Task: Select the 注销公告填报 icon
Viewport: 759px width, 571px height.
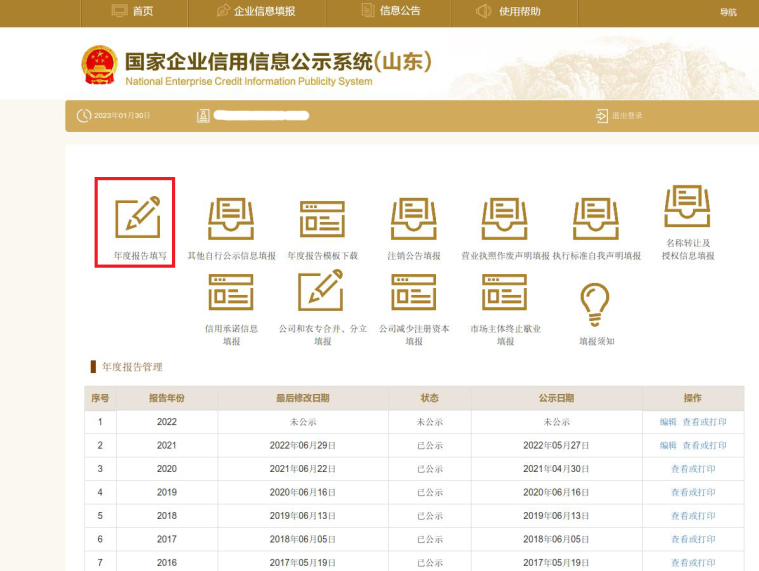Action: coord(413,218)
